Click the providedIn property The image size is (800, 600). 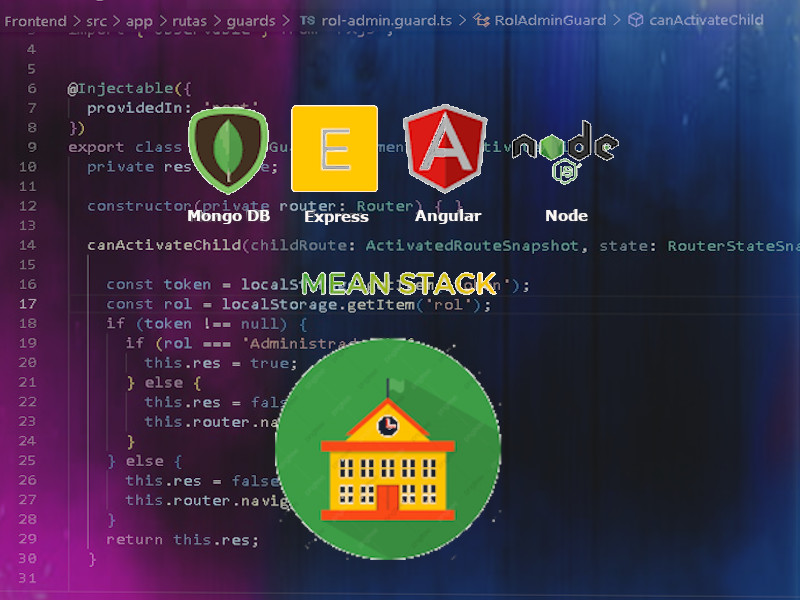[x=135, y=108]
